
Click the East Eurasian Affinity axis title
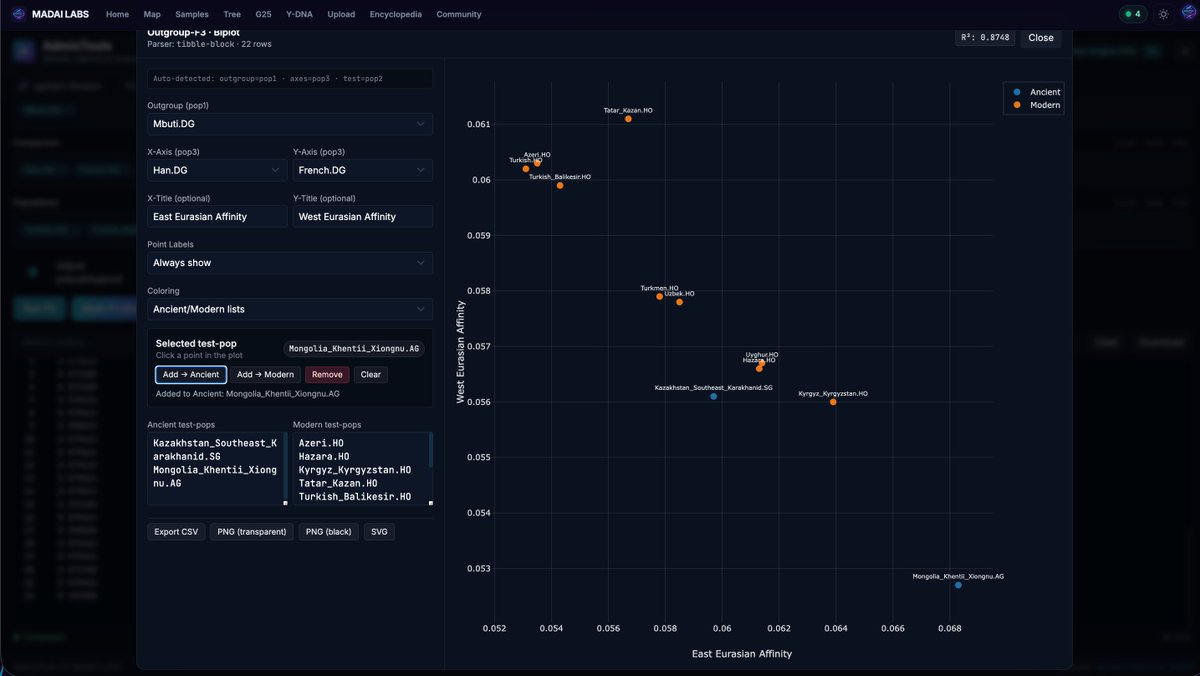point(742,654)
